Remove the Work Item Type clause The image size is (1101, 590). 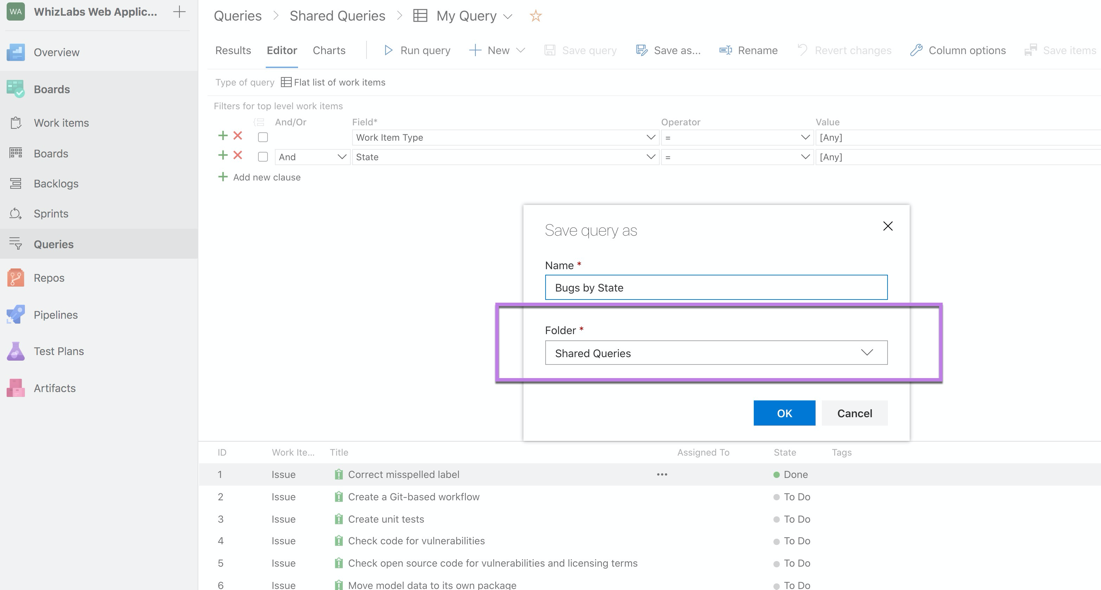click(238, 136)
